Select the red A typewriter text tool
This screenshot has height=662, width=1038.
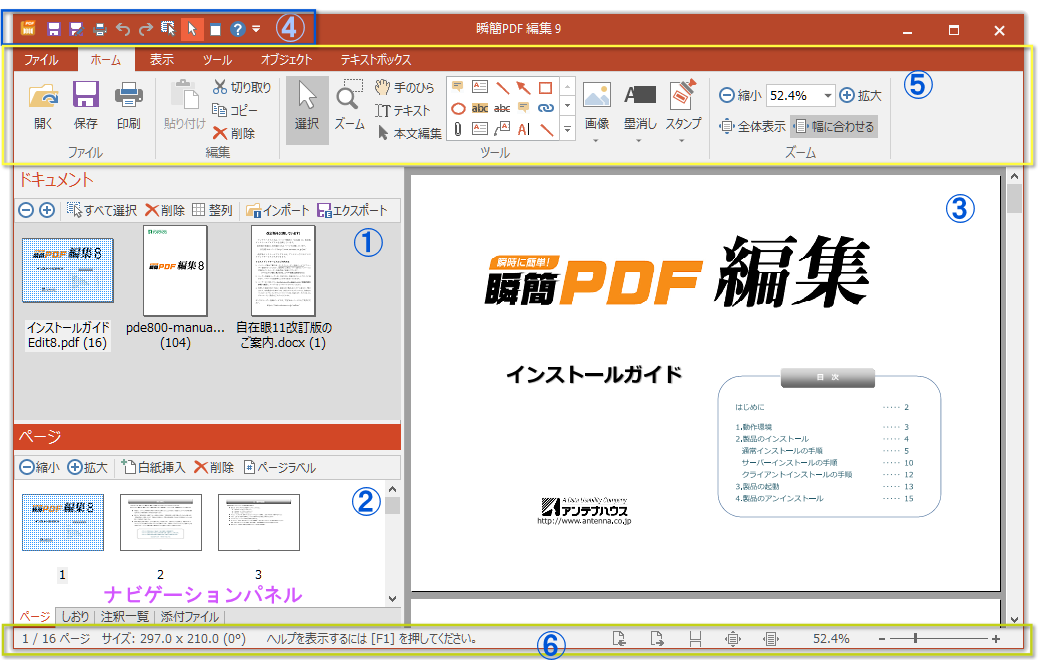click(524, 129)
